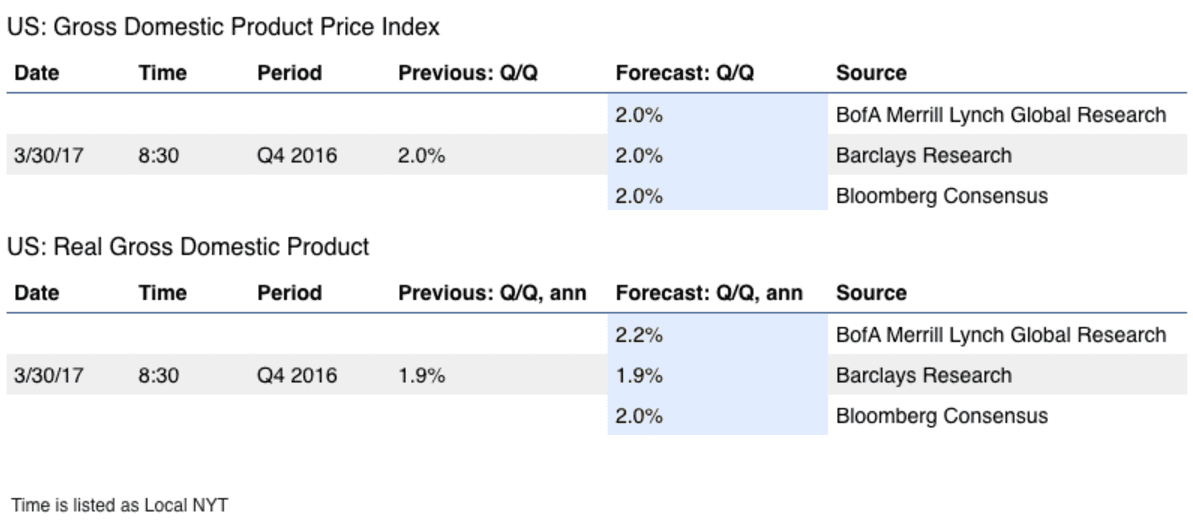1193x520 pixels.
Task: Select the 3/30/17 date in the Price Index table
Action: click(49, 155)
